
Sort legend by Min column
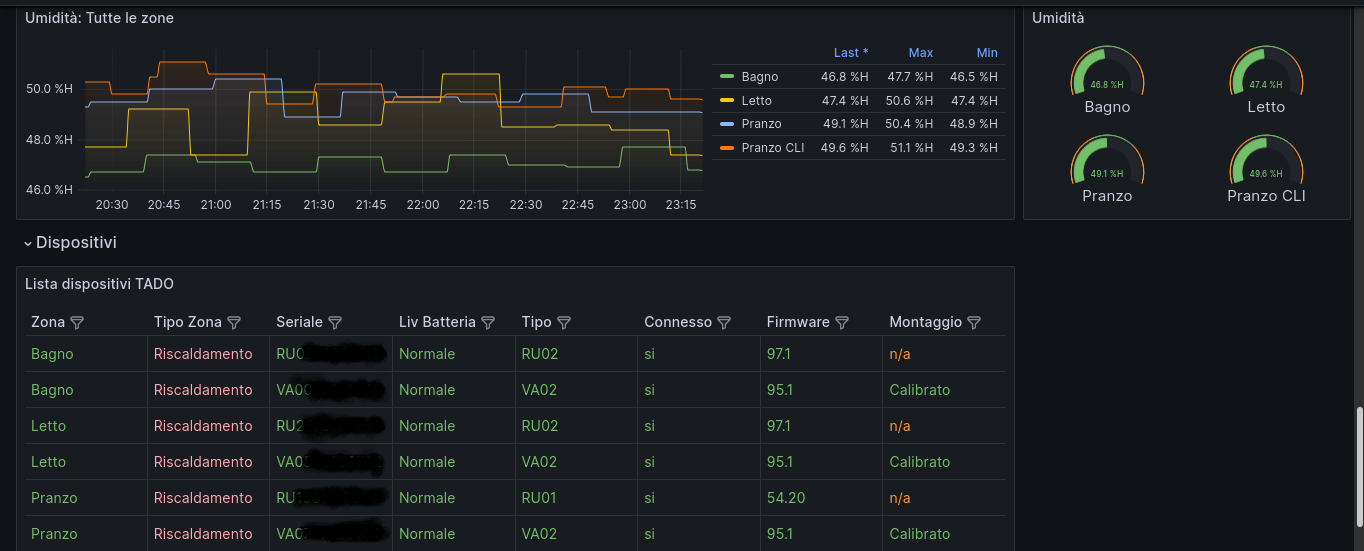click(987, 53)
